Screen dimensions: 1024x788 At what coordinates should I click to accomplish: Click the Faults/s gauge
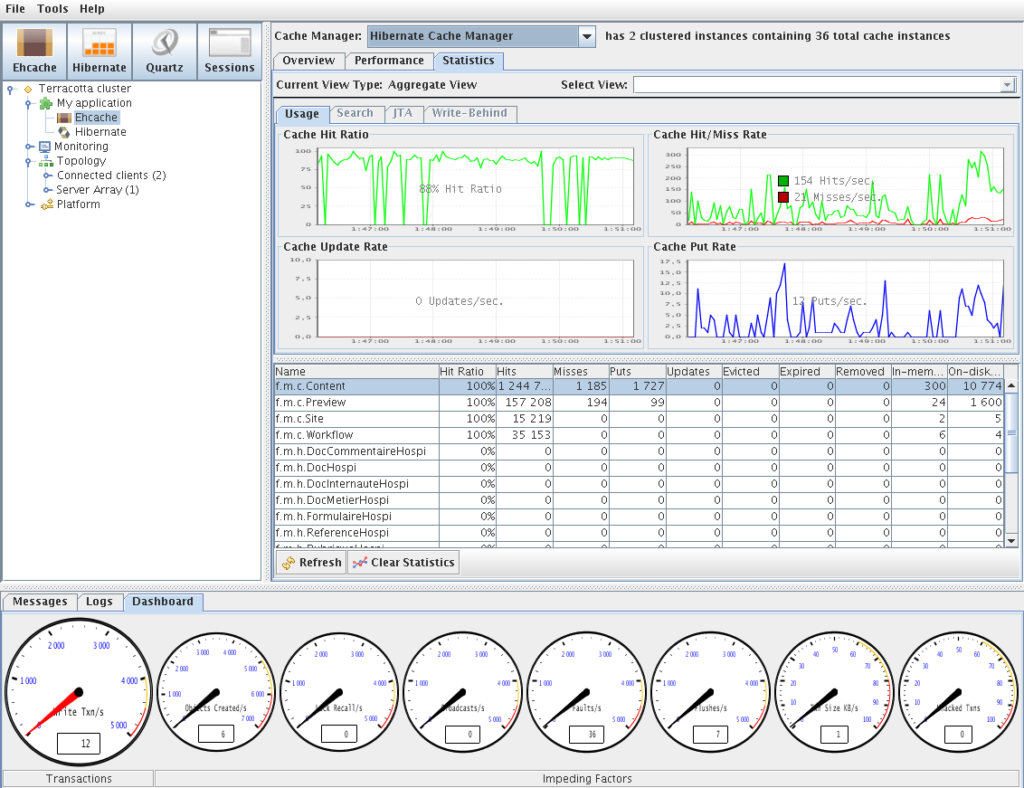pos(586,692)
